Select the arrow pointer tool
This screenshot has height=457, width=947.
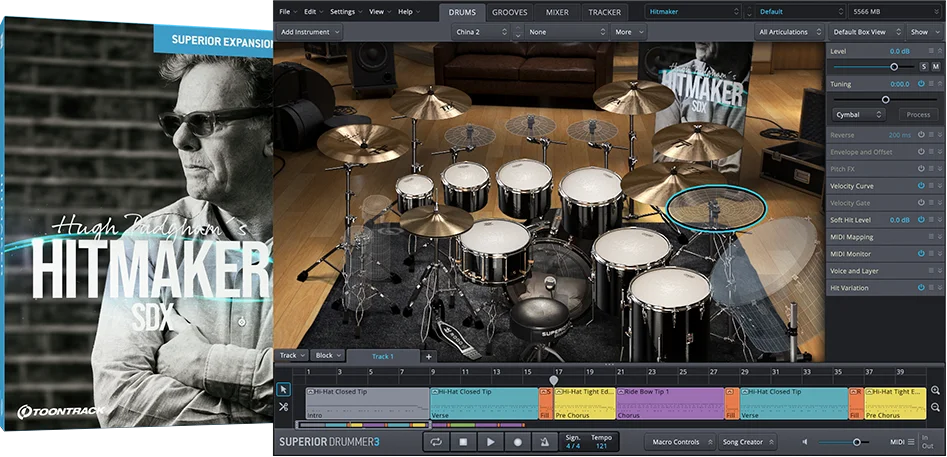pyautogui.click(x=283, y=390)
